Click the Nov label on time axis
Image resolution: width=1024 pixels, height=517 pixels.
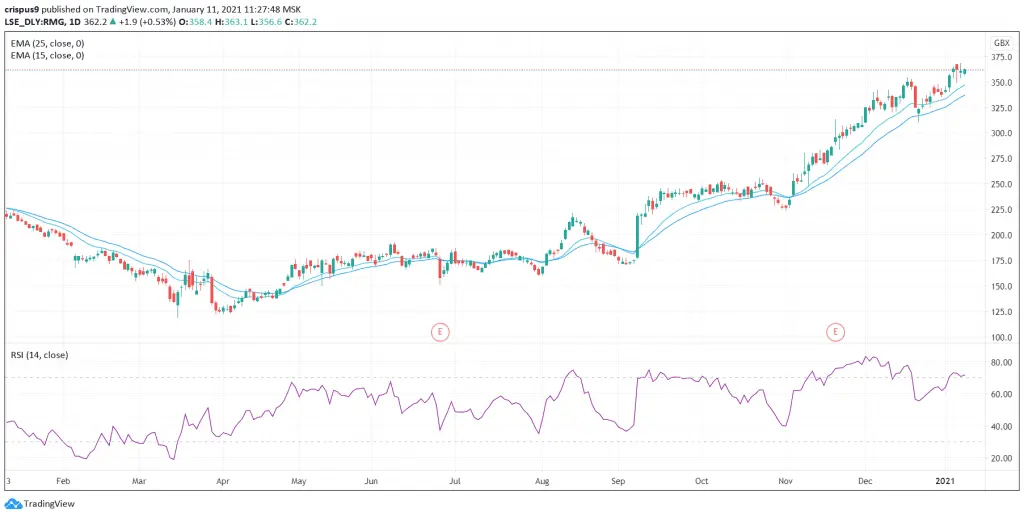point(786,482)
